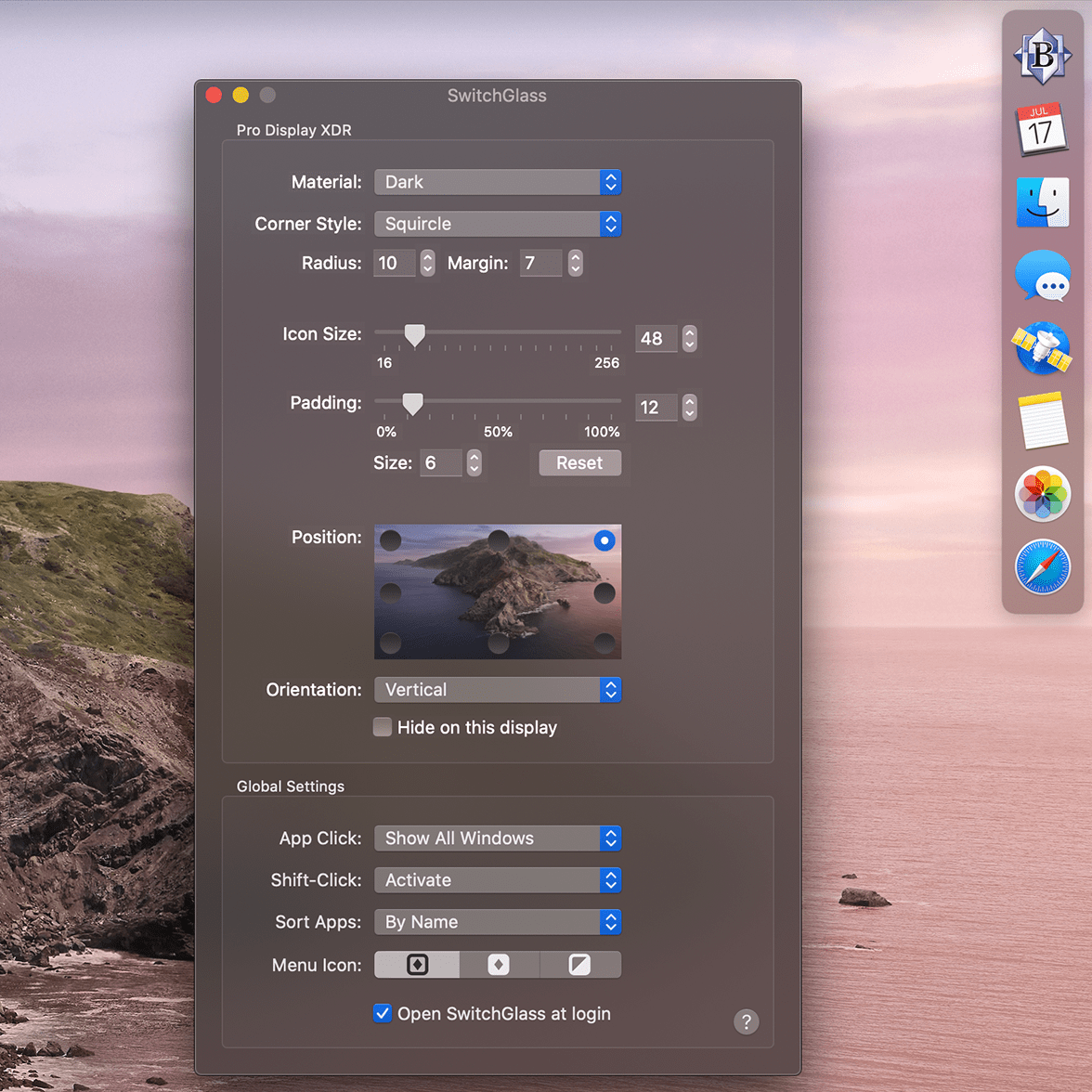This screenshot has width=1092, height=1092.
Task: Click the satellite globe app icon
Action: [1042, 348]
